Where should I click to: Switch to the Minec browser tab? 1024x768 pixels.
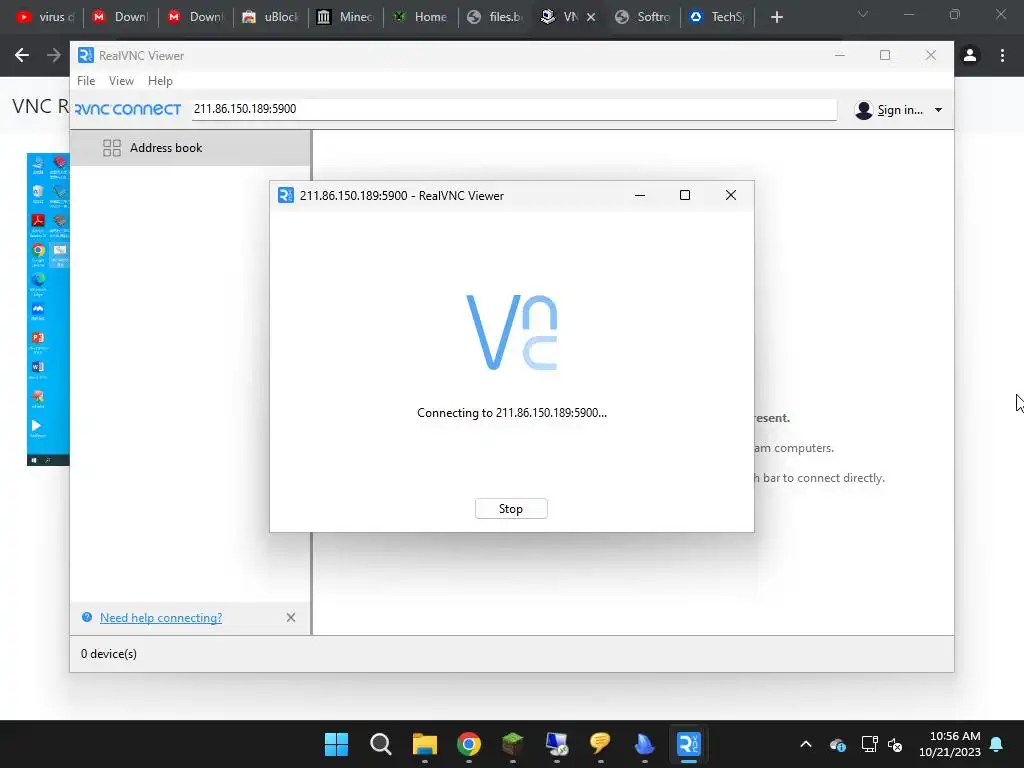click(x=345, y=17)
